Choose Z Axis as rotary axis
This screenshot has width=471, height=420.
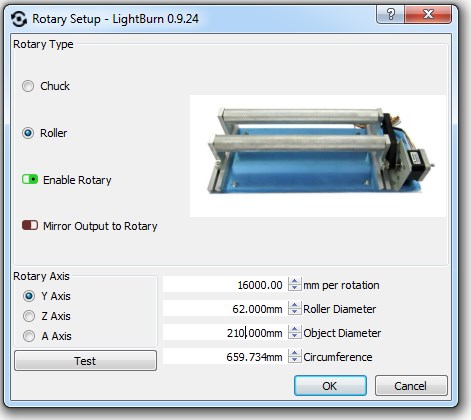click(29, 316)
